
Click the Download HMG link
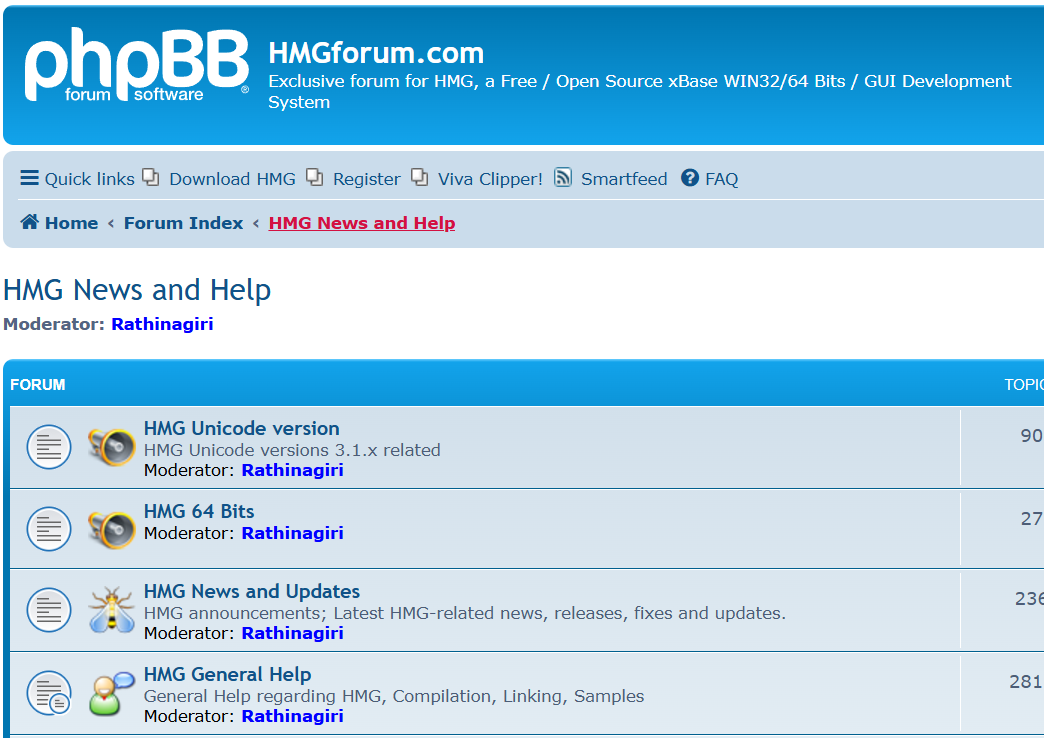[232, 179]
